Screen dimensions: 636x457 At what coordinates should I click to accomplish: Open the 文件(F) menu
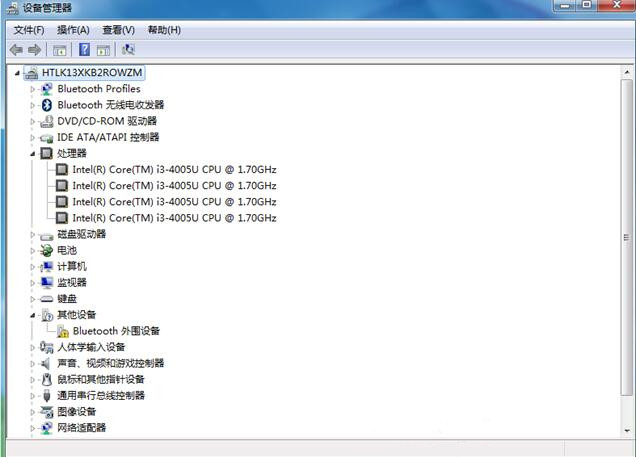(29, 30)
